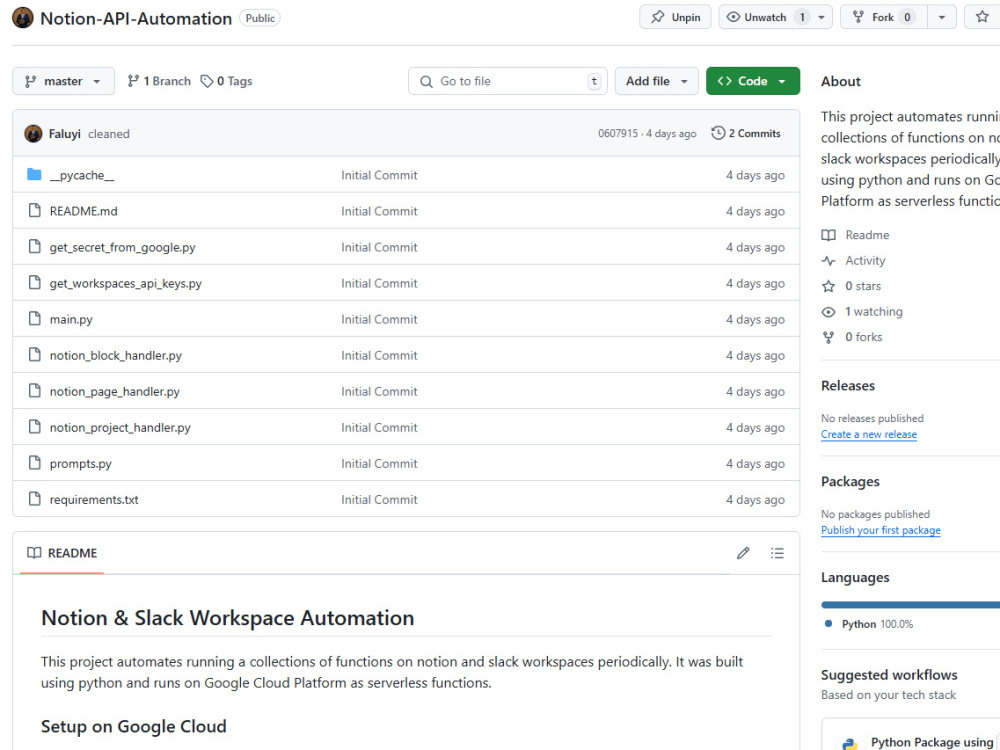This screenshot has width=1000, height=750.
Task: Open the master branch selector
Action: tap(63, 81)
